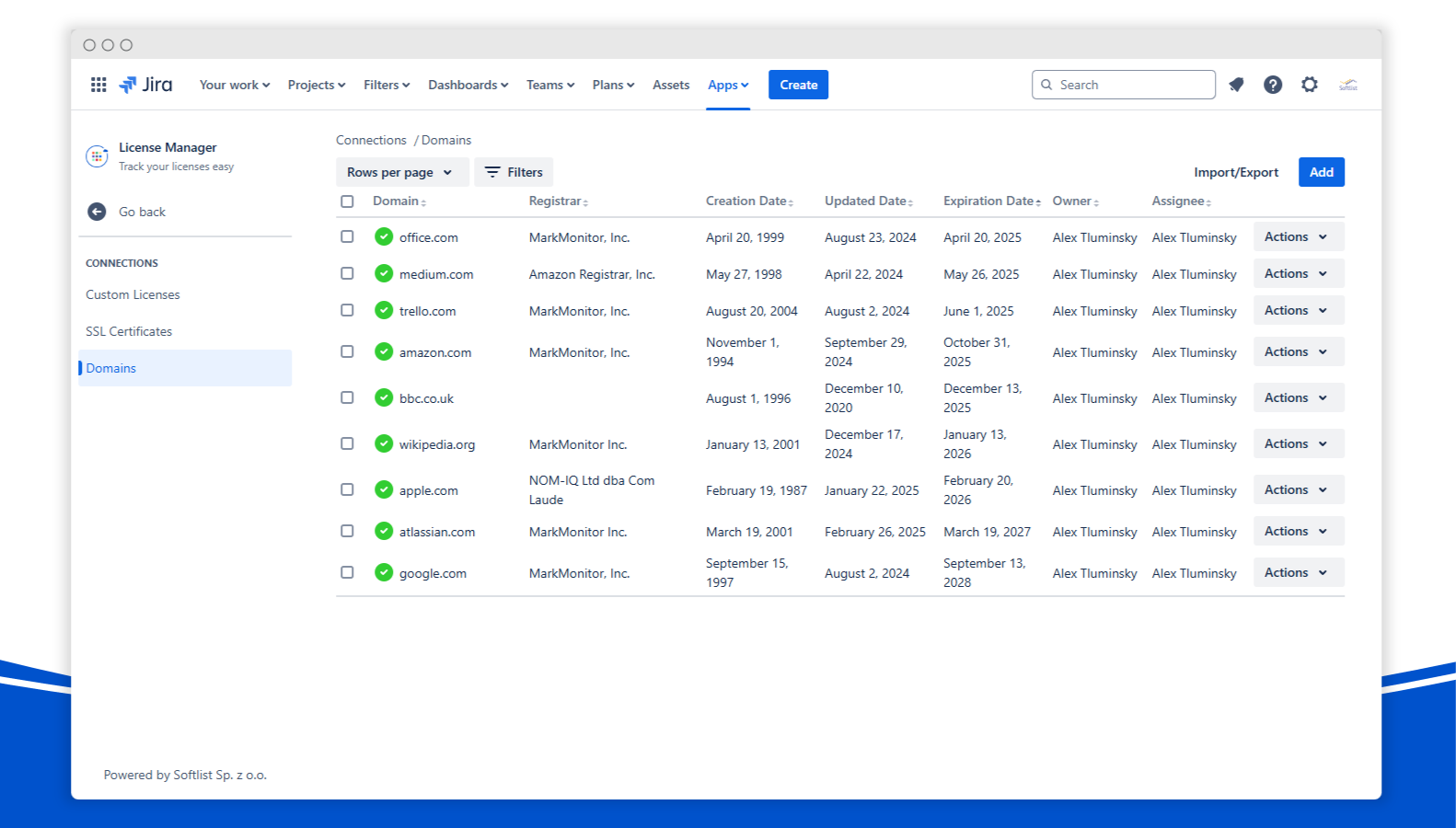Select the office.com row checkbox

pyautogui.click(x=347, y=236)
